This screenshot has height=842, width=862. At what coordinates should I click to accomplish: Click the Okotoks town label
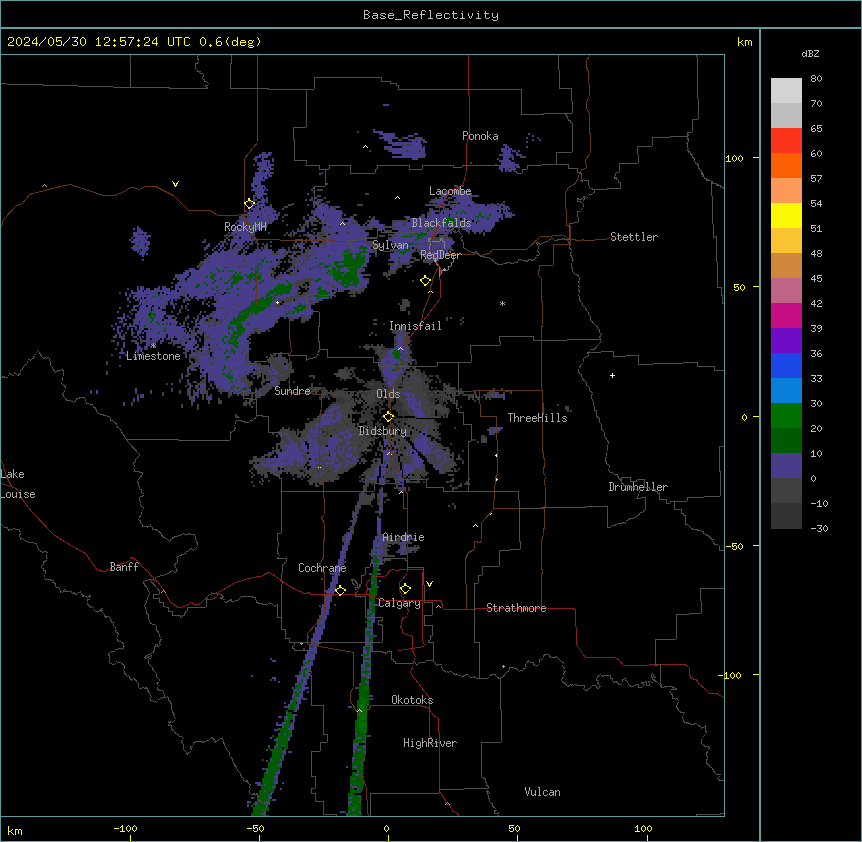[412, 700]
